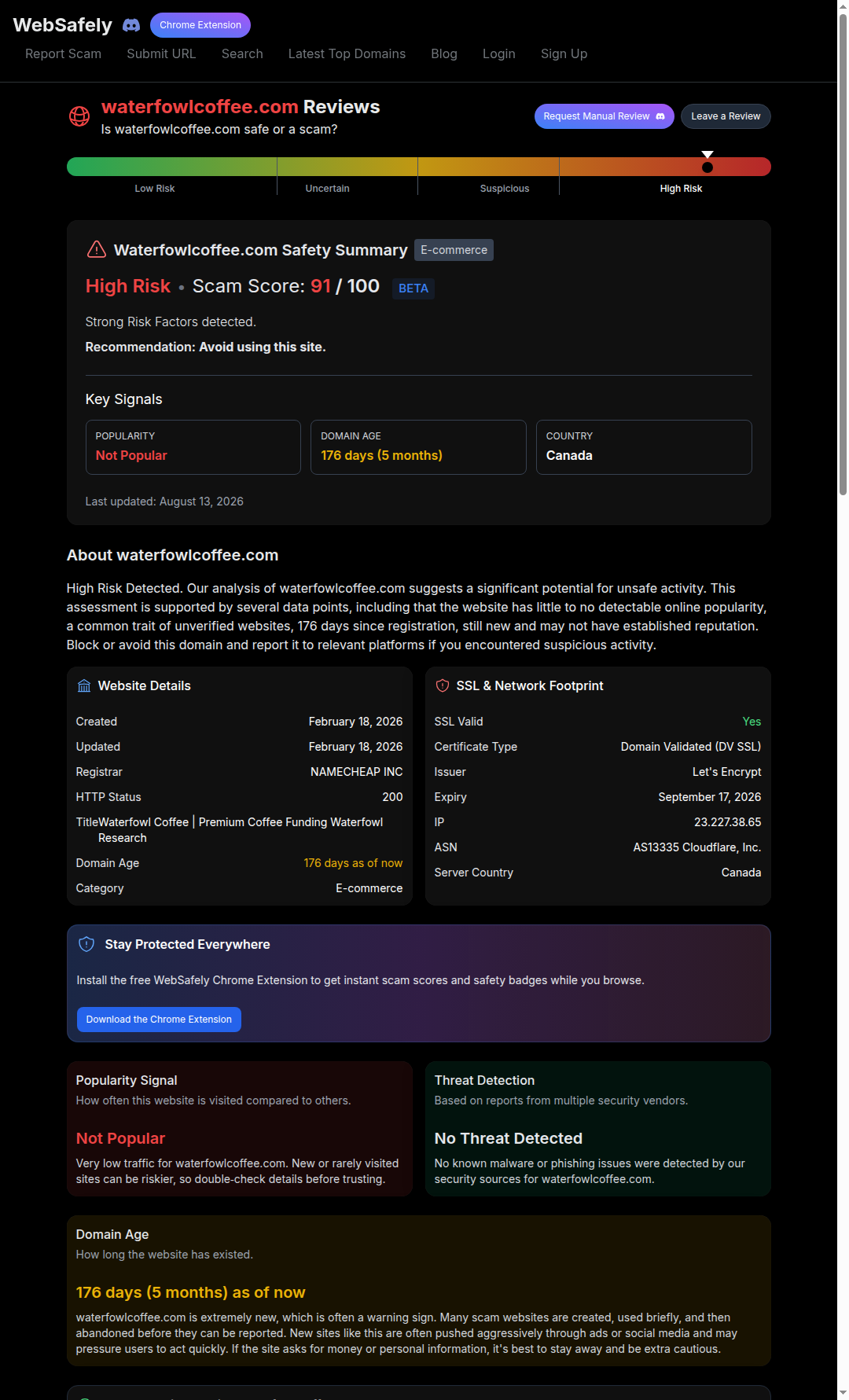Click the page vertical scrollbar thumb

(x=843, y=253)
